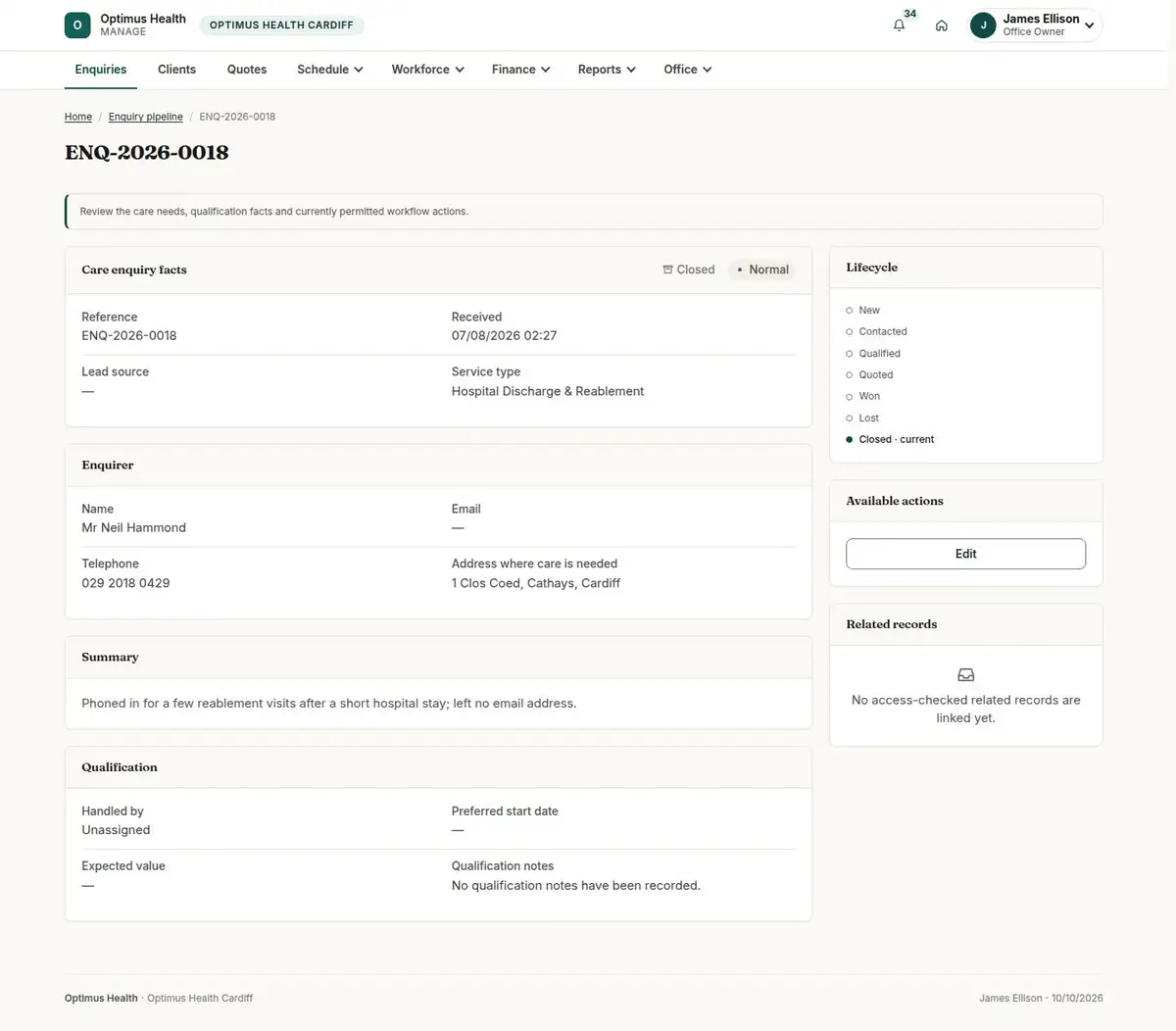This screenshot has width=1176, height=1031.
Task: Expand the Finance dropdown menu
Action: click(x=520, y=70)
